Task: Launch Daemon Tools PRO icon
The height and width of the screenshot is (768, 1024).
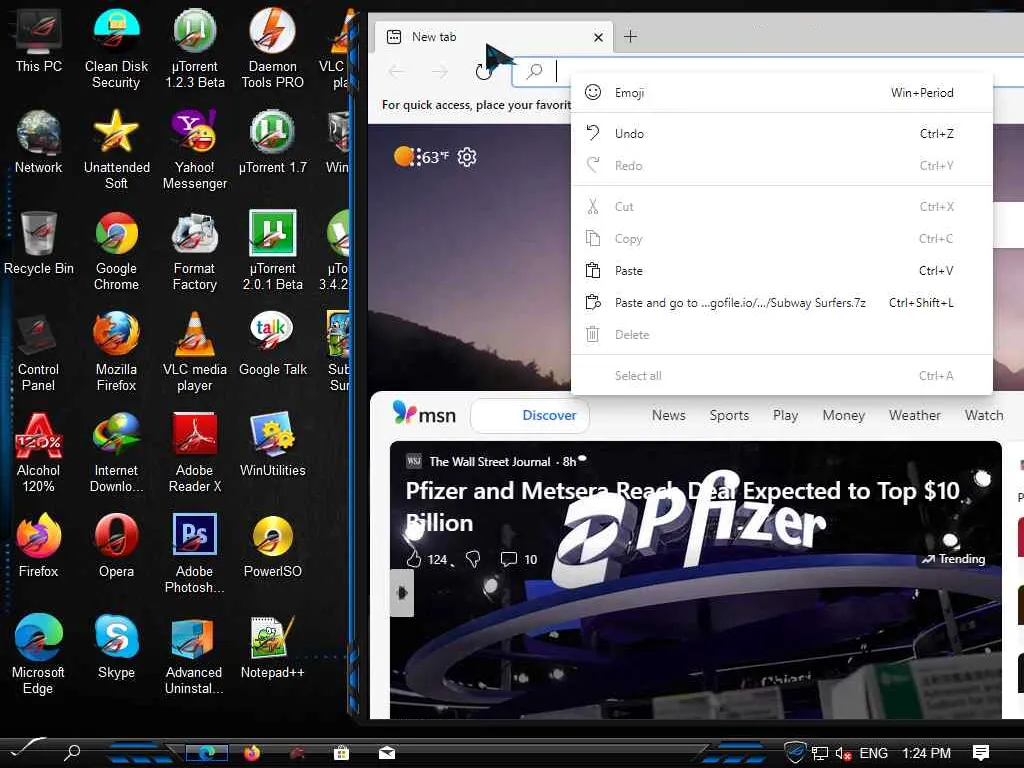Action: [x=272, y=47]
